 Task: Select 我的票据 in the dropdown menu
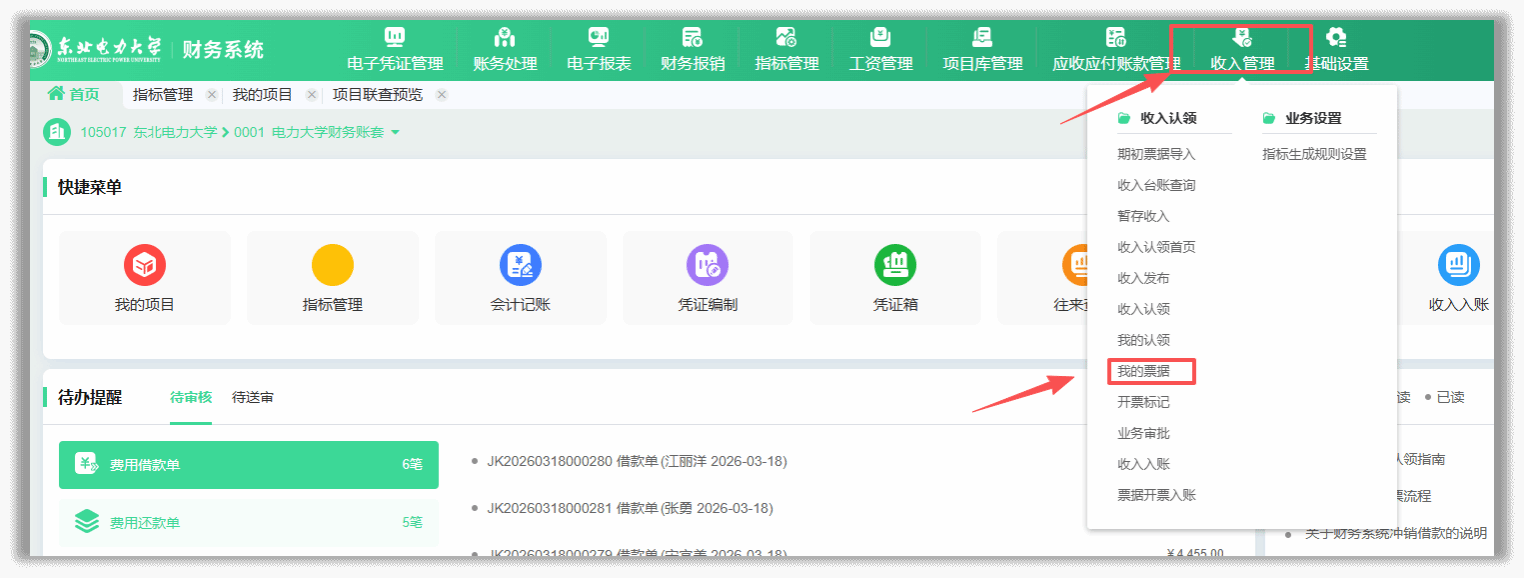[x=1143, y=372]
